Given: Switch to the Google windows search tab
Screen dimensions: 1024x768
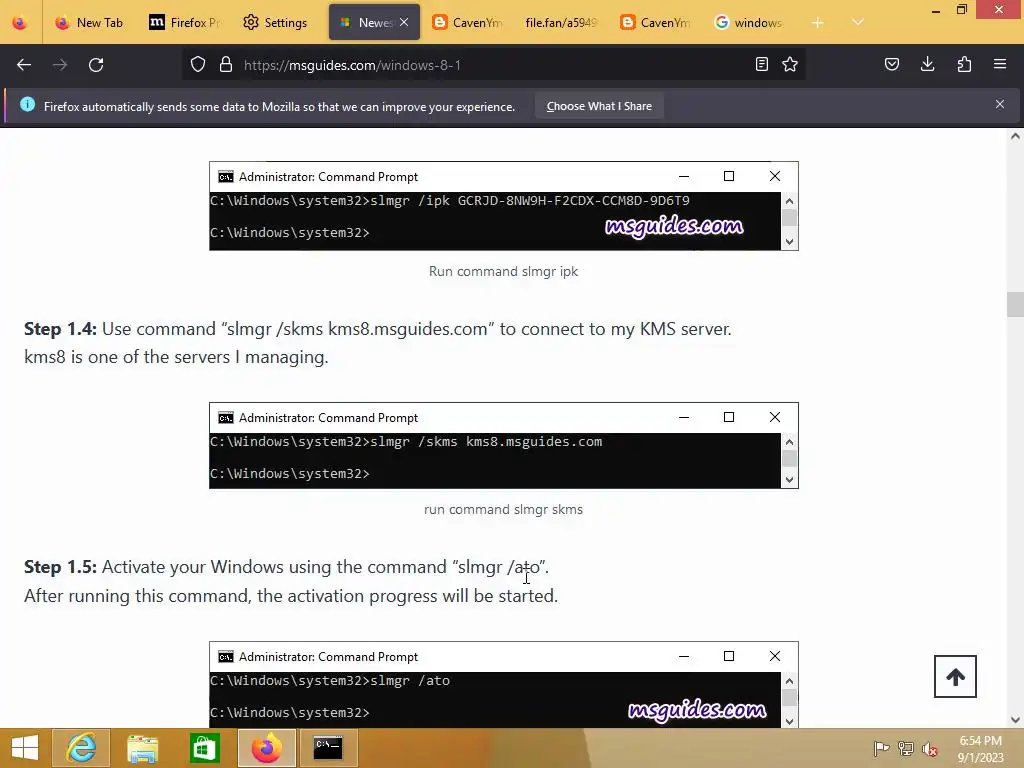Looking at the screenshot, I should pyautogui.click(x=749, y=22).
